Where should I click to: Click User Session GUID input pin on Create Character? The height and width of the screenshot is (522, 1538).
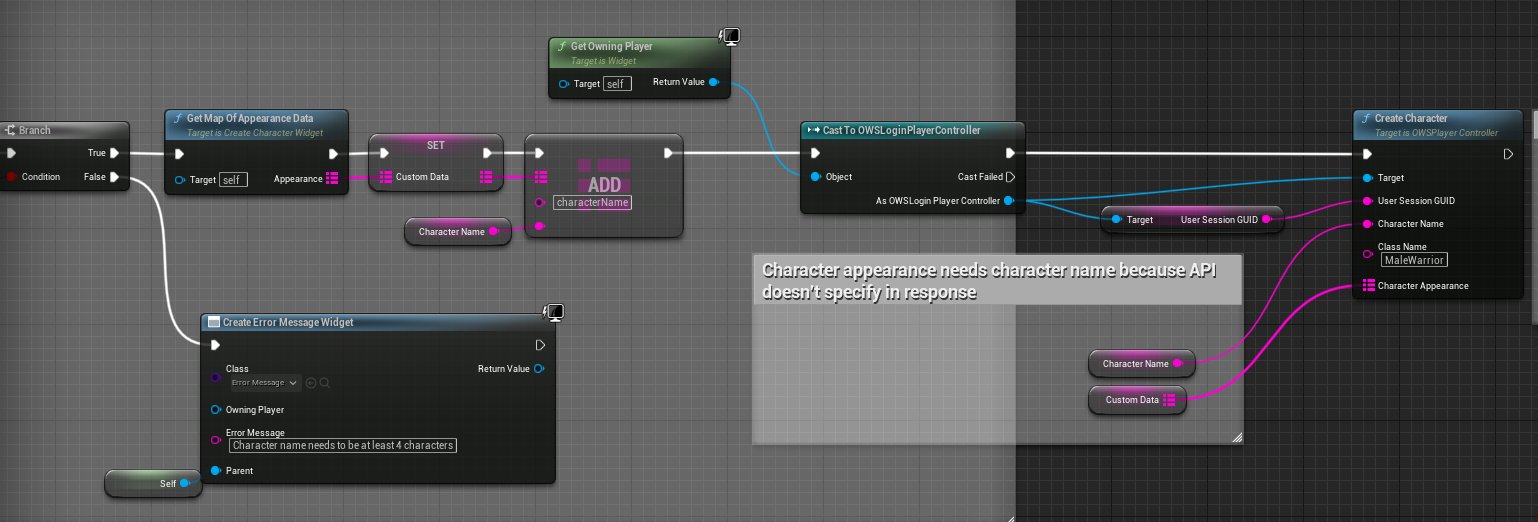click(1367, 201)
